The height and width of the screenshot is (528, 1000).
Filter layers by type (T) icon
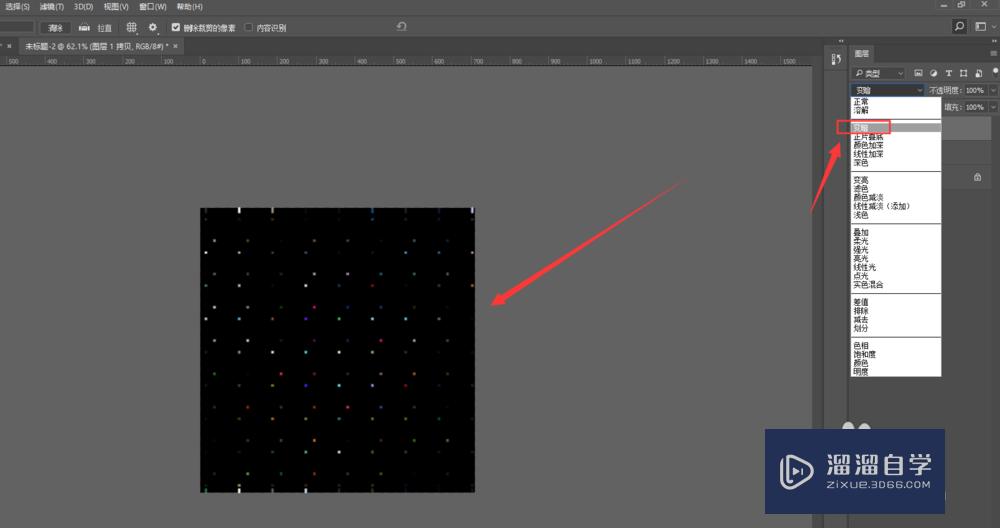[x=948, y=73]
